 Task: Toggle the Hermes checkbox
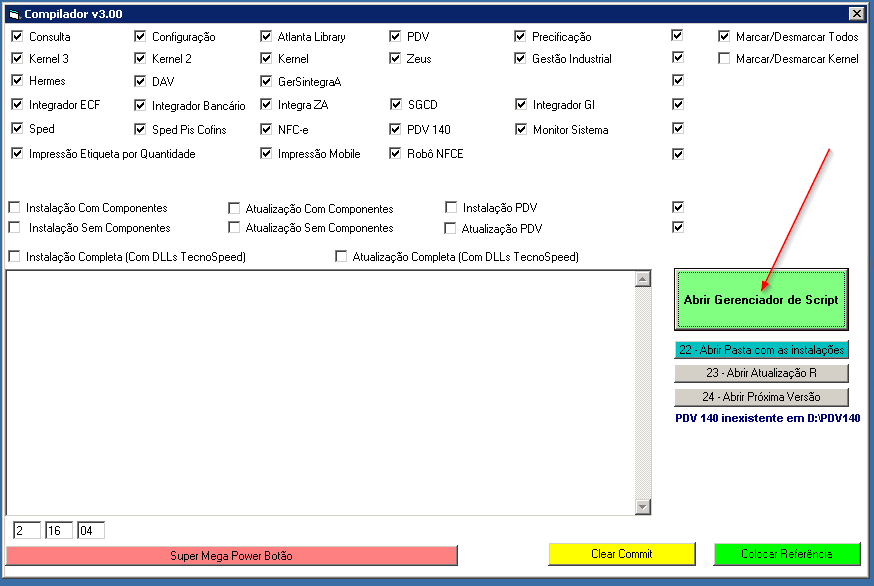coord(17,80)
